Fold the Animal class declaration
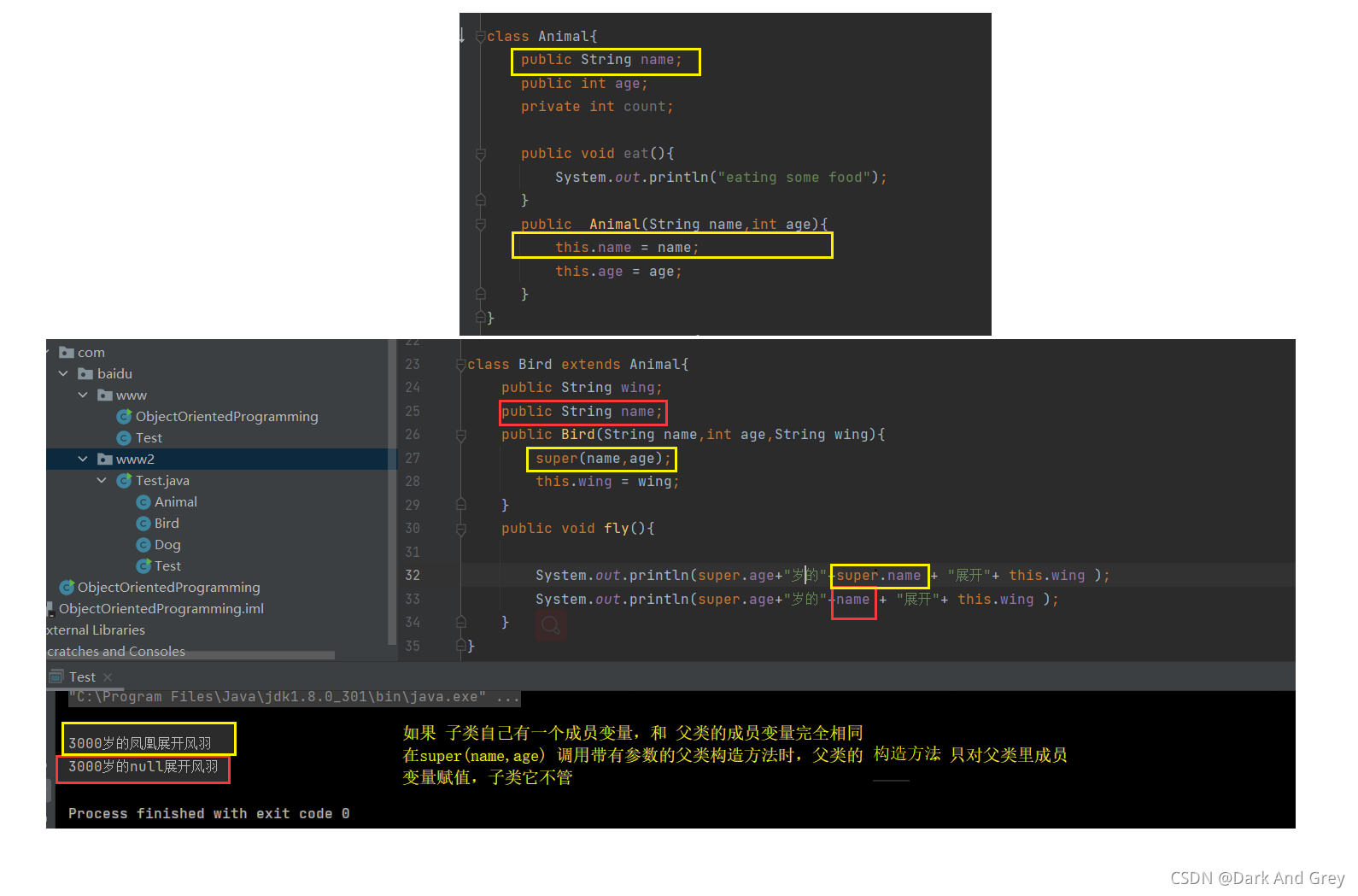The image size is (1358, 896). (x=481, y=37)
